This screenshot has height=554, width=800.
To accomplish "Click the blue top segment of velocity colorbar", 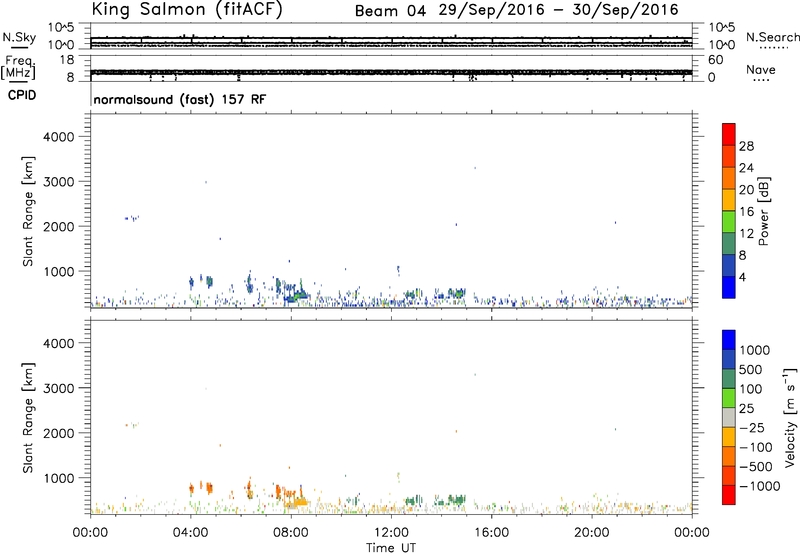I will pos(729,340).
